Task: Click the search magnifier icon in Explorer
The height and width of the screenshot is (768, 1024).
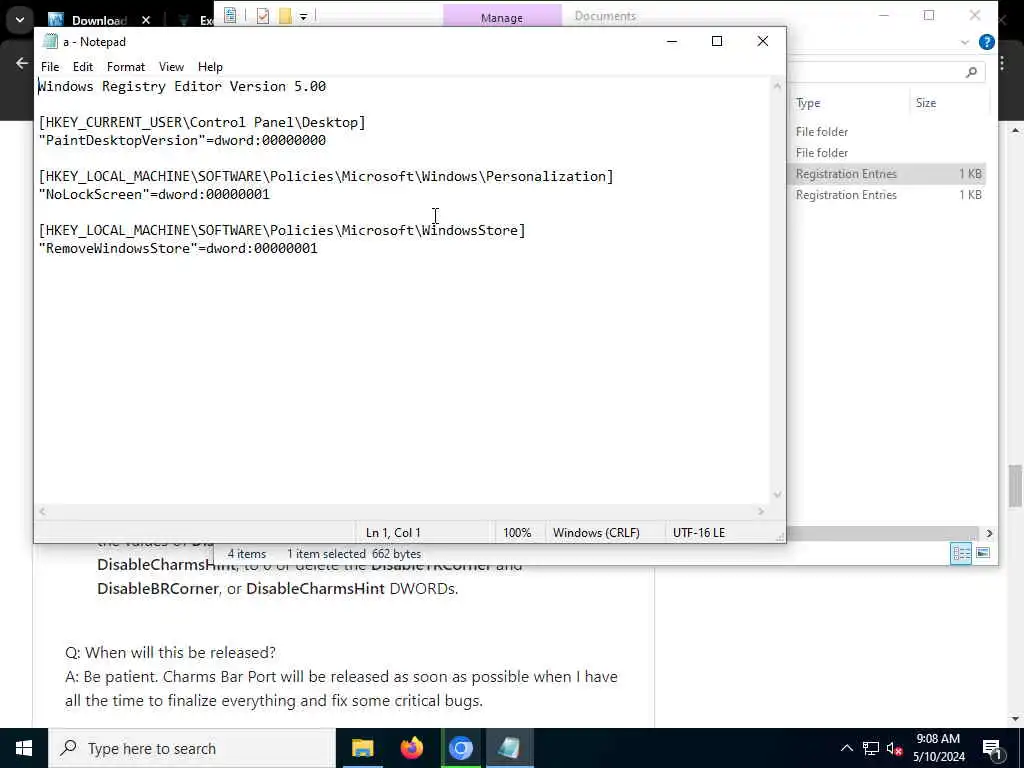Action: coord(971,72)
